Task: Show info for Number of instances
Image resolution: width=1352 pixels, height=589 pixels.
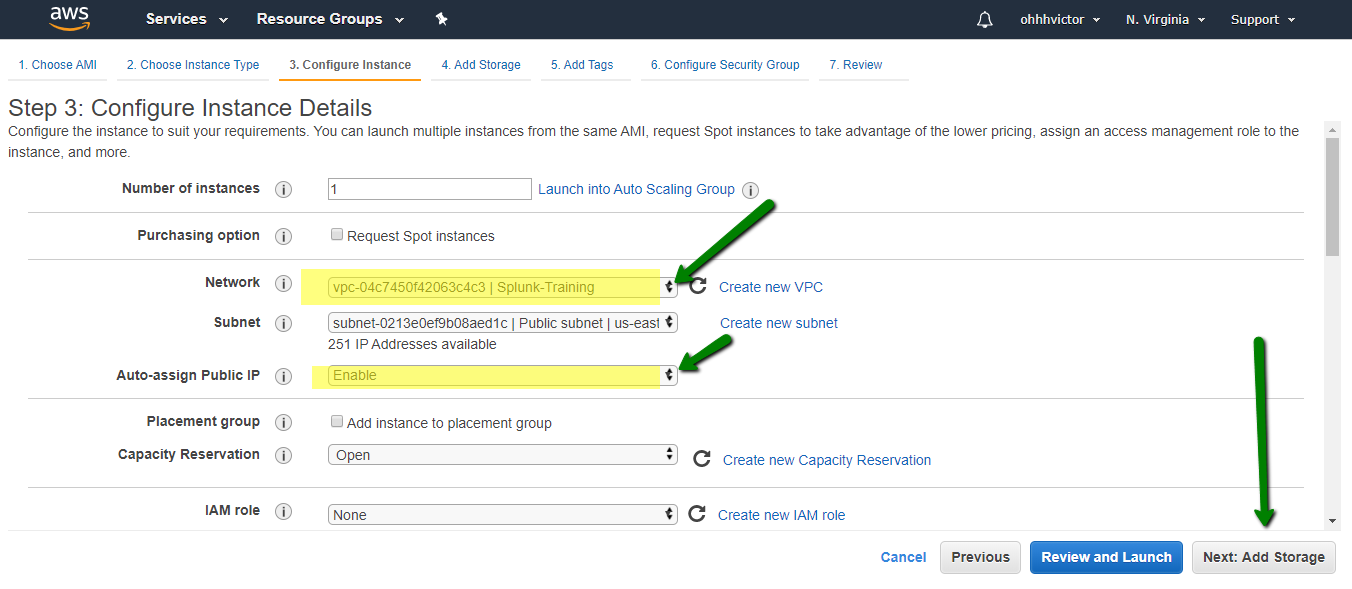Action: 283,189
